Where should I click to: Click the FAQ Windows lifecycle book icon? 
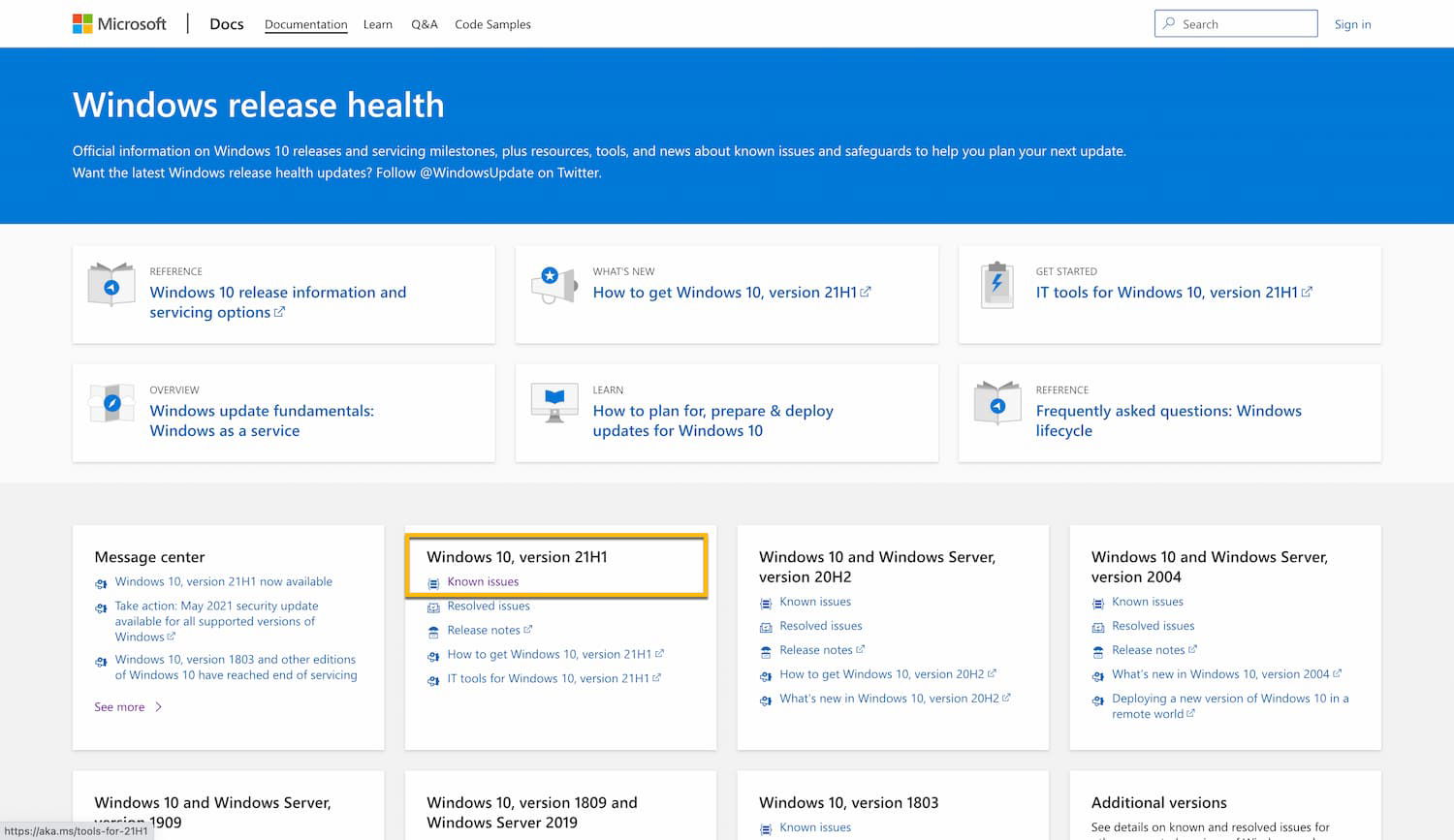click(x=997, y=403)
